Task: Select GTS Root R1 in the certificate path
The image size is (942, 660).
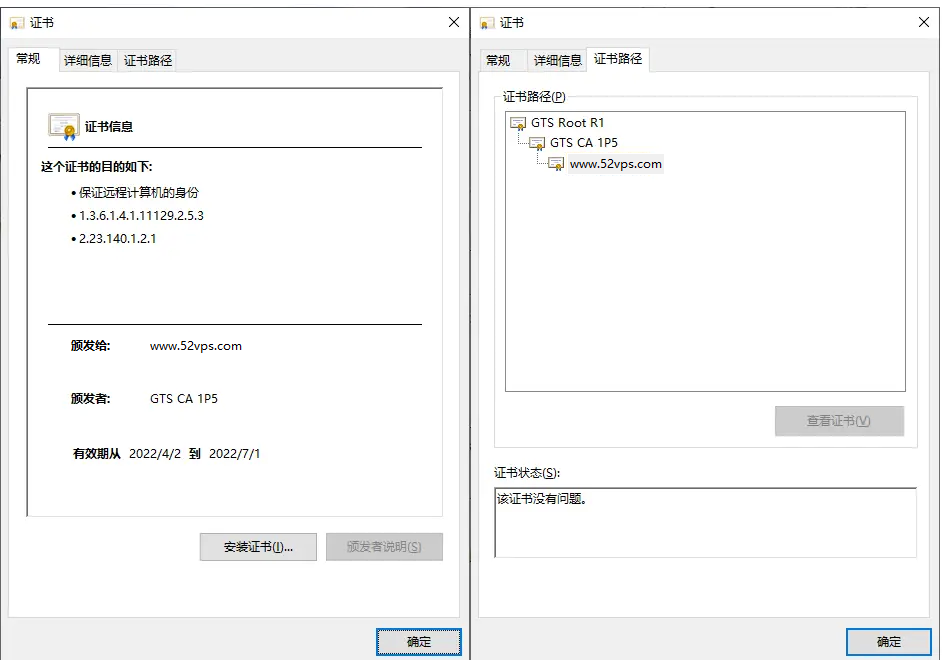Action: coord(567,123)
